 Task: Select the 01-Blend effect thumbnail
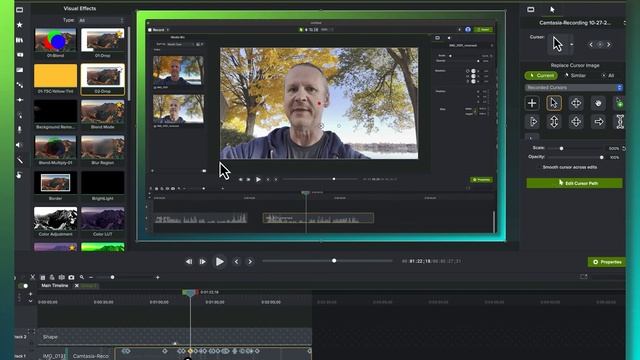(x=56, y=40)
